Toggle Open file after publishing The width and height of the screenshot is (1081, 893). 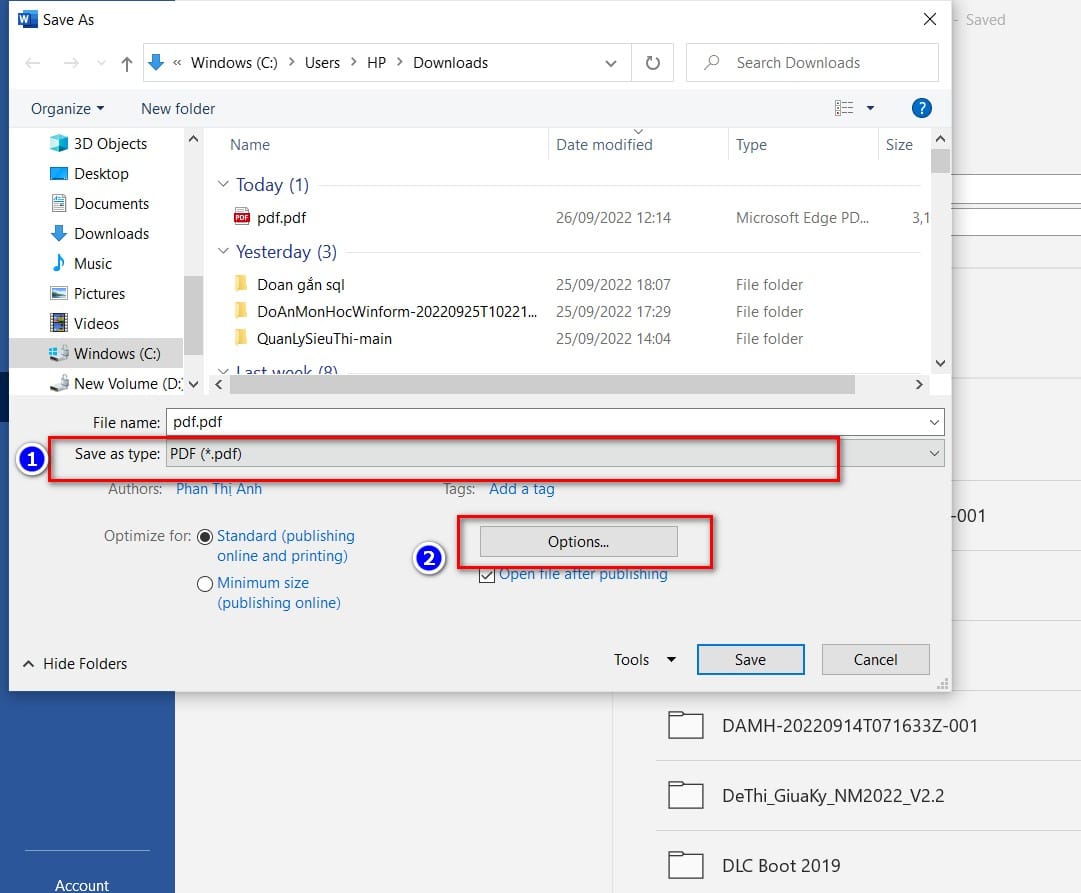click(x=487, y=575)
